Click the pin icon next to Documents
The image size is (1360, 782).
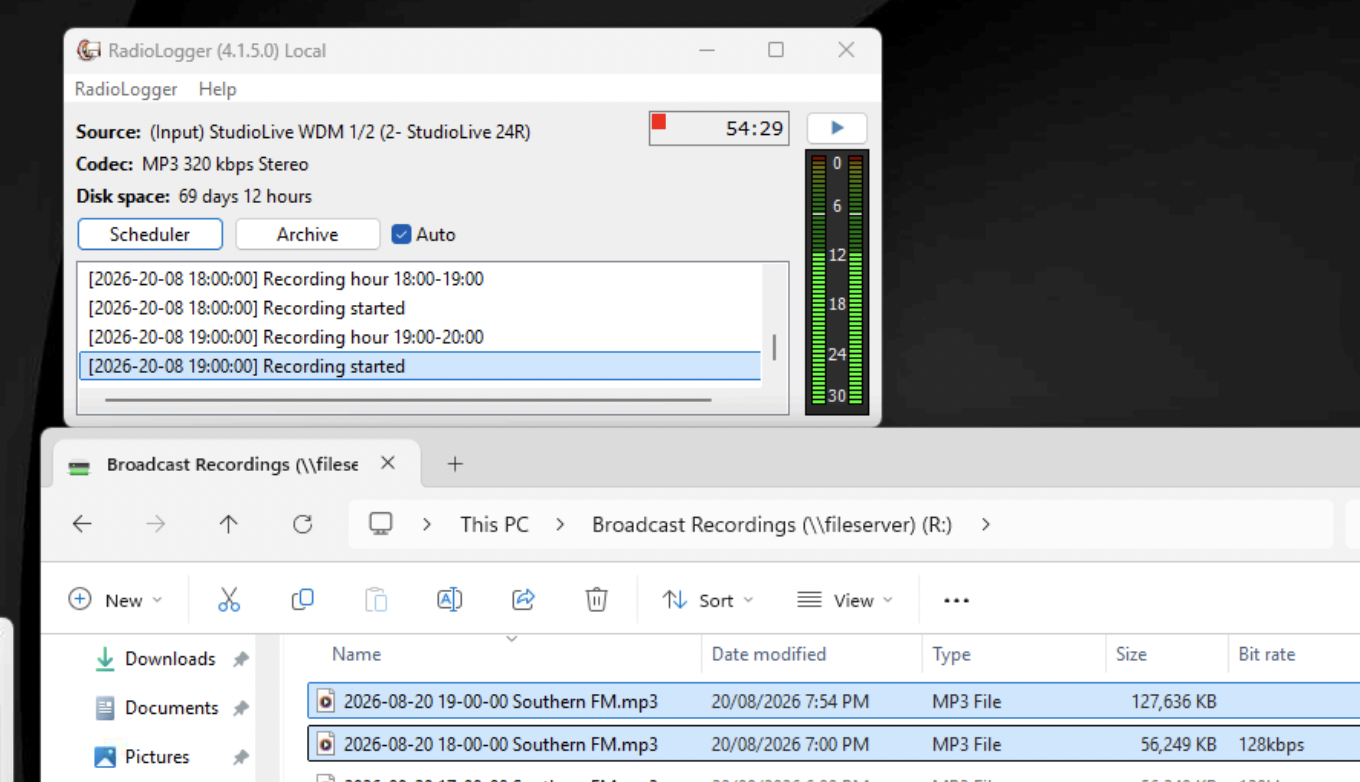coord(240,708)
